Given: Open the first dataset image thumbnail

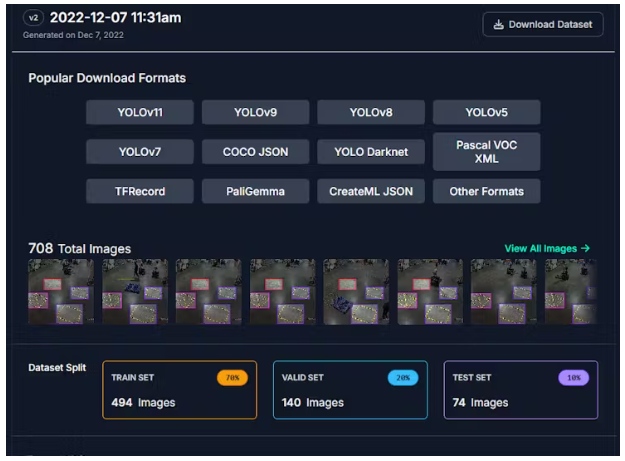Looking at the screenshot, I should pos(61,292).
